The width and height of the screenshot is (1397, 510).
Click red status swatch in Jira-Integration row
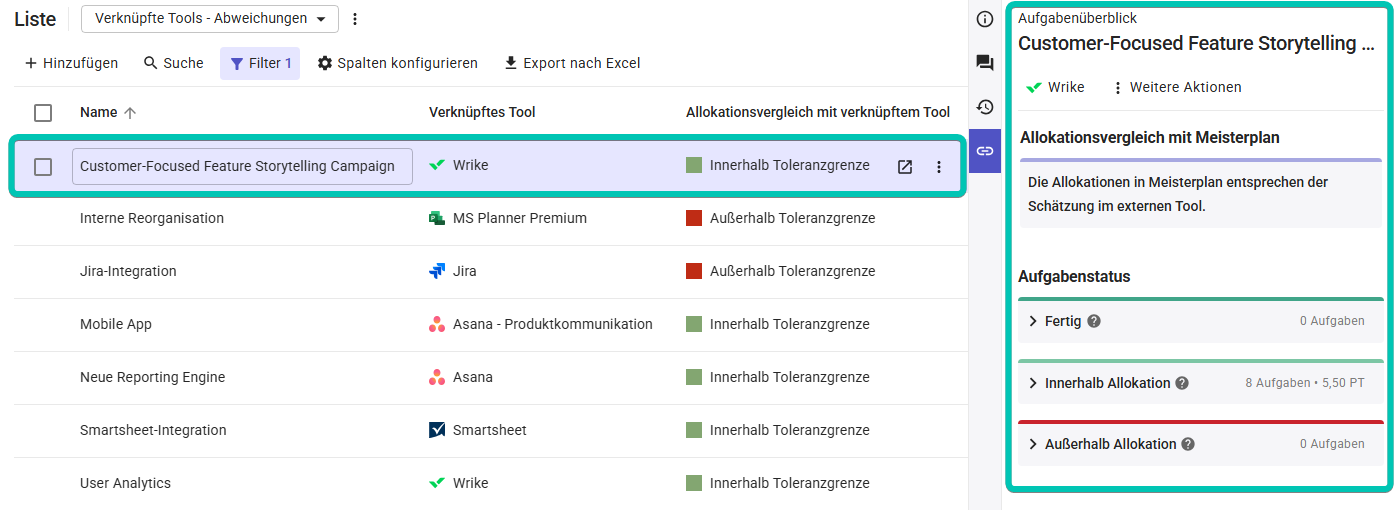(x=694, y=271)
